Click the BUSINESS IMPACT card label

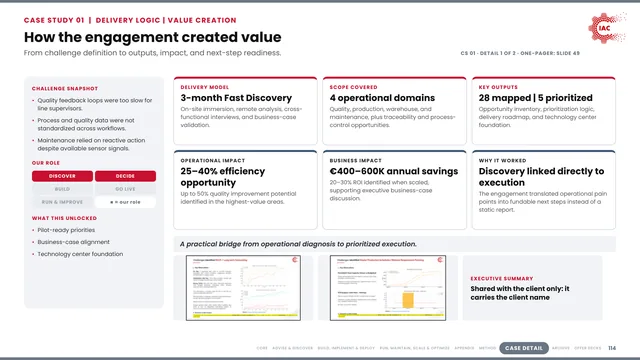click(356, 161)
